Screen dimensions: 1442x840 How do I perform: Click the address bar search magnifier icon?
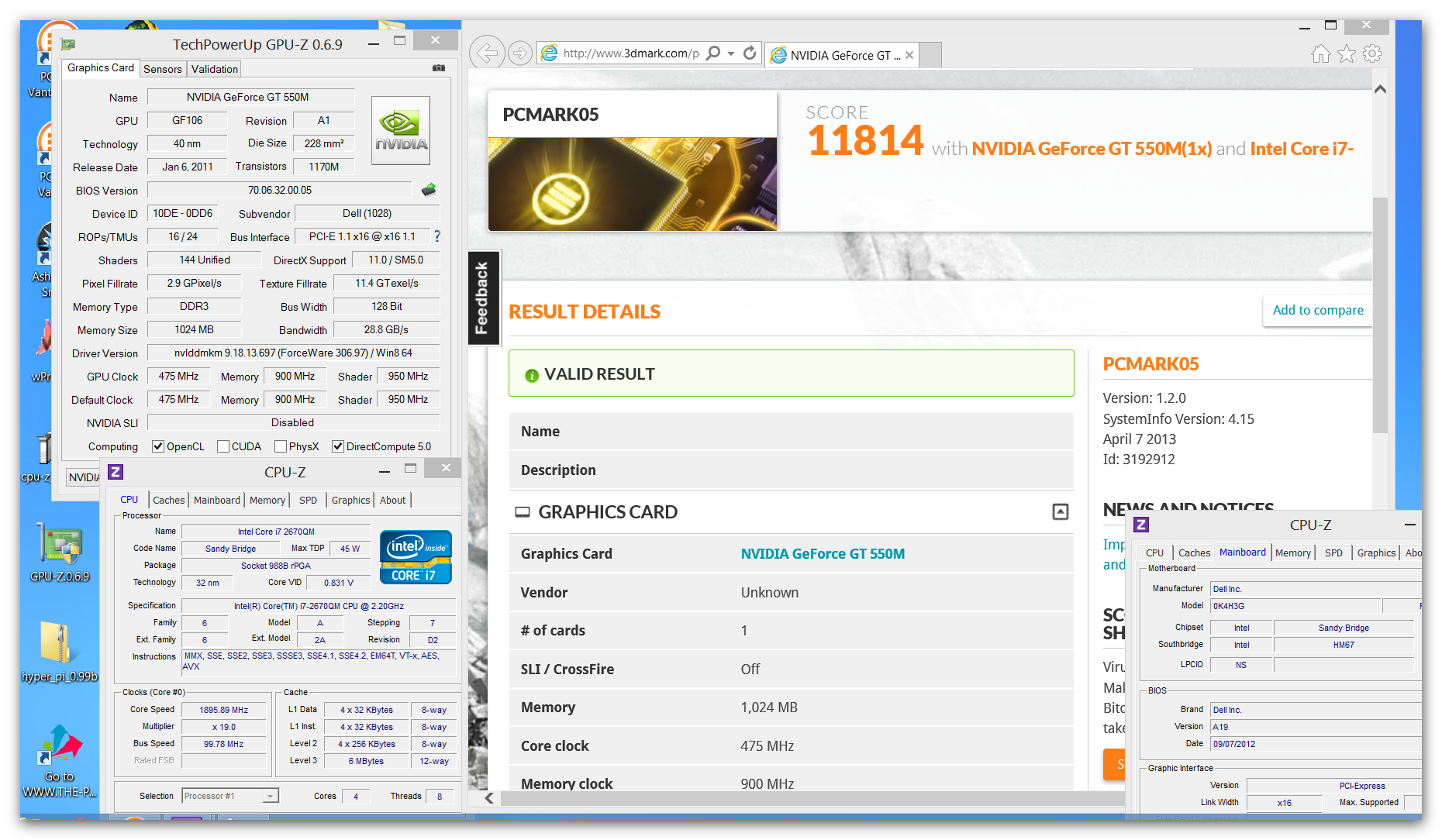[713, 53]
